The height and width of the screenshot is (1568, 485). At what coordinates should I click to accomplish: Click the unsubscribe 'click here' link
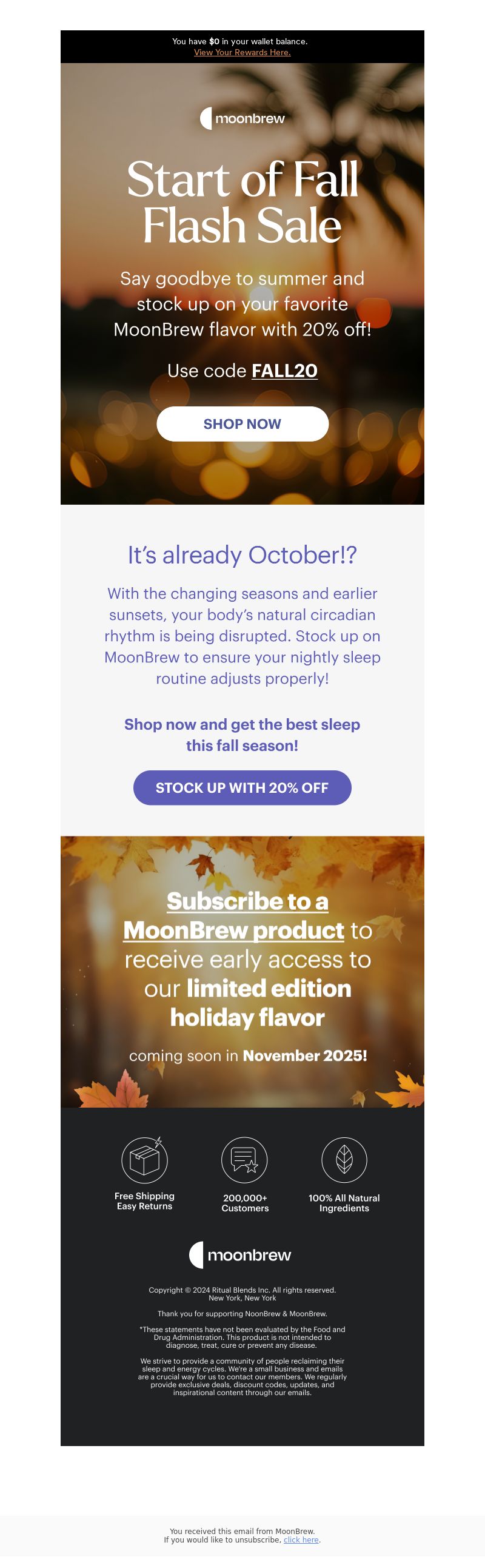(x=301, y=1539)
